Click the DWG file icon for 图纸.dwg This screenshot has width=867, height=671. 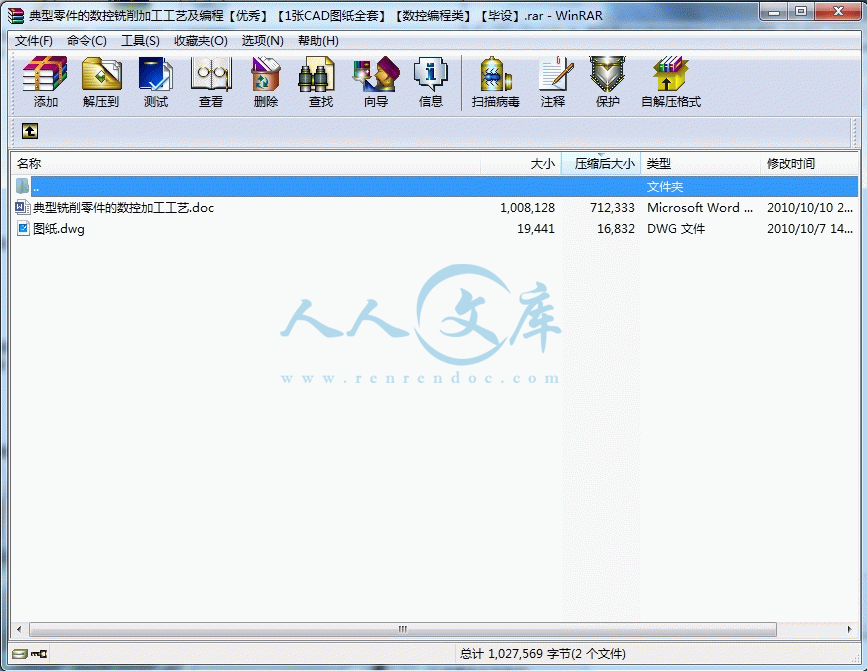coord(23,228)
